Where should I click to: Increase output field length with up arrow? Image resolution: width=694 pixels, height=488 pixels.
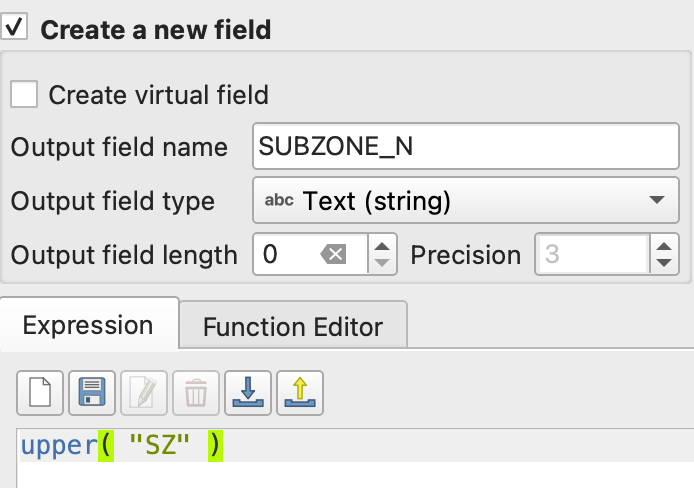[383, 245]
